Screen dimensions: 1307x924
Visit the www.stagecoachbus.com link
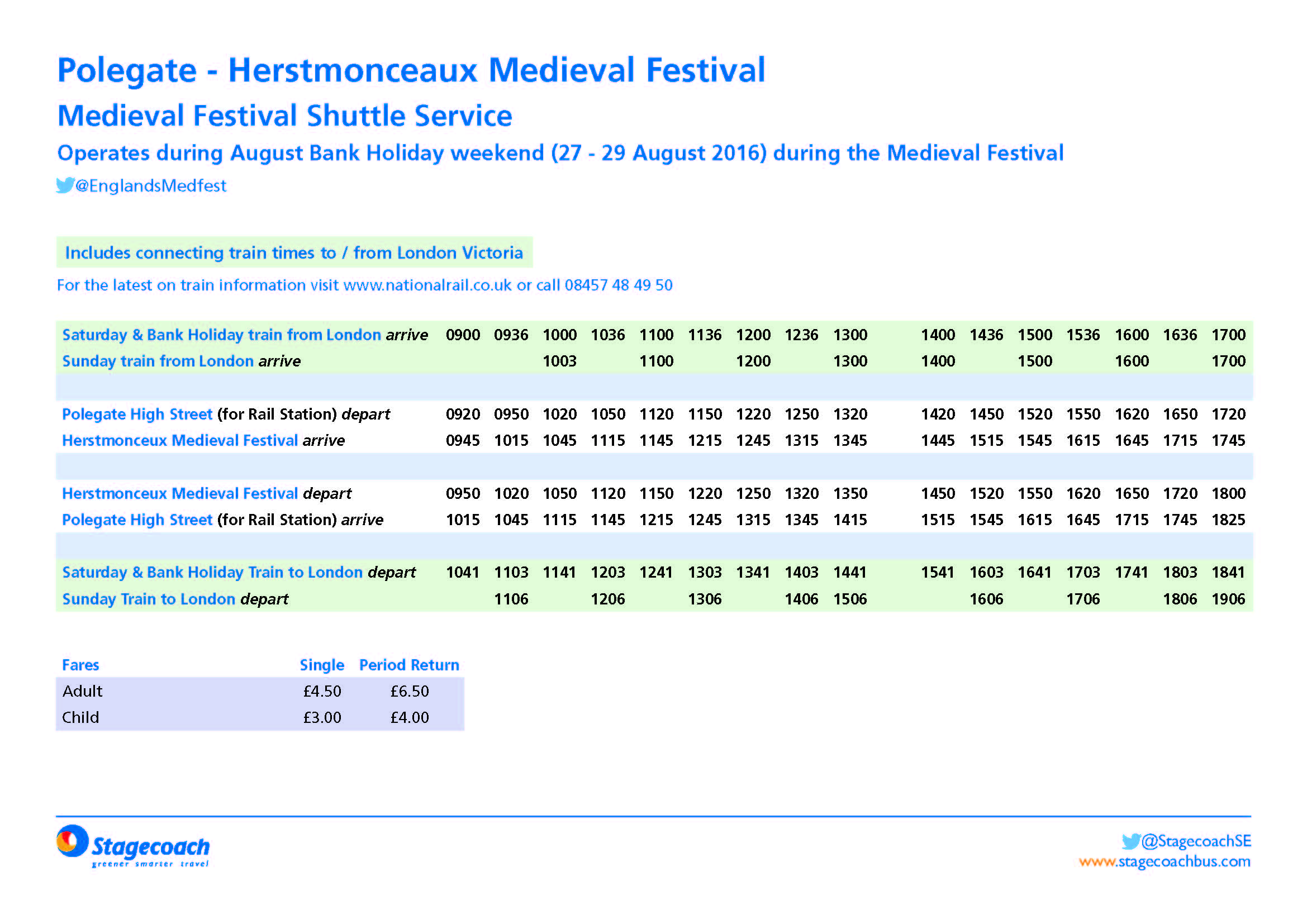coord(1165,862)
